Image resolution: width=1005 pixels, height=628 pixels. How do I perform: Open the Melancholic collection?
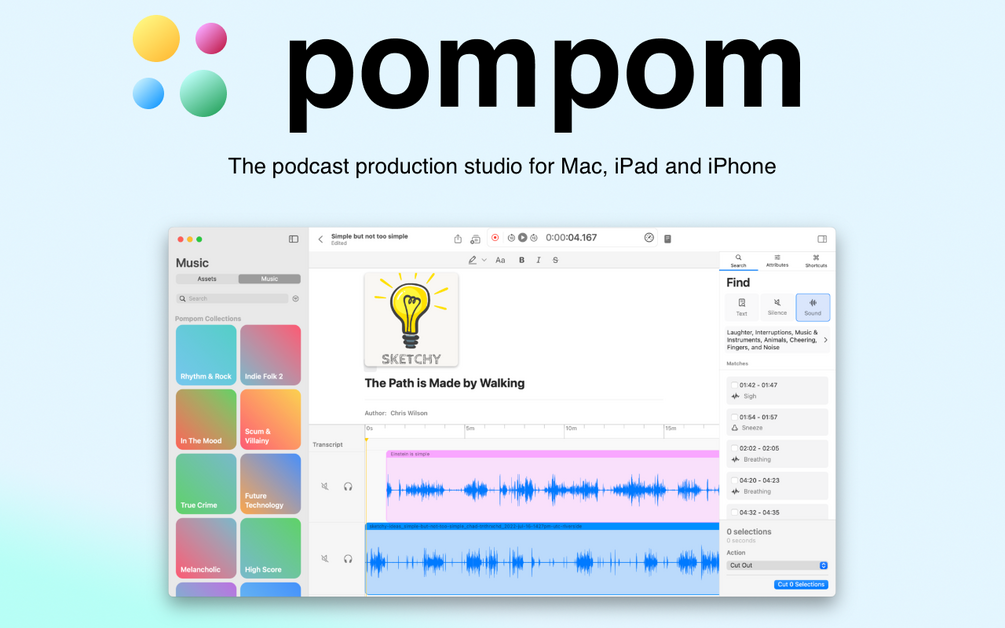(206, 548)
